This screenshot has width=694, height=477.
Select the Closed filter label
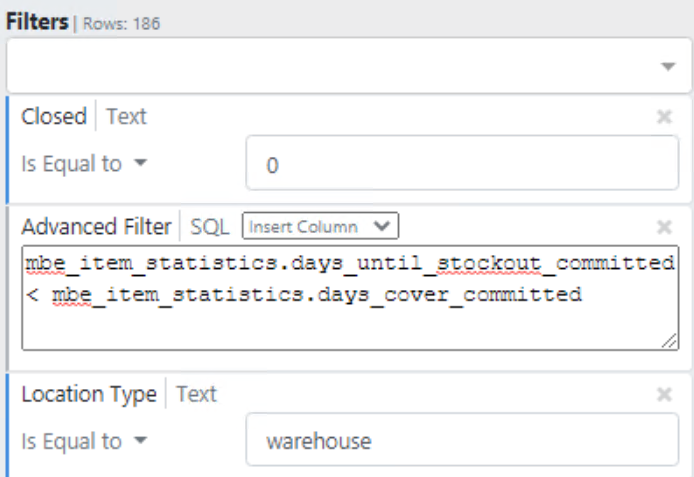coord(54,117)
